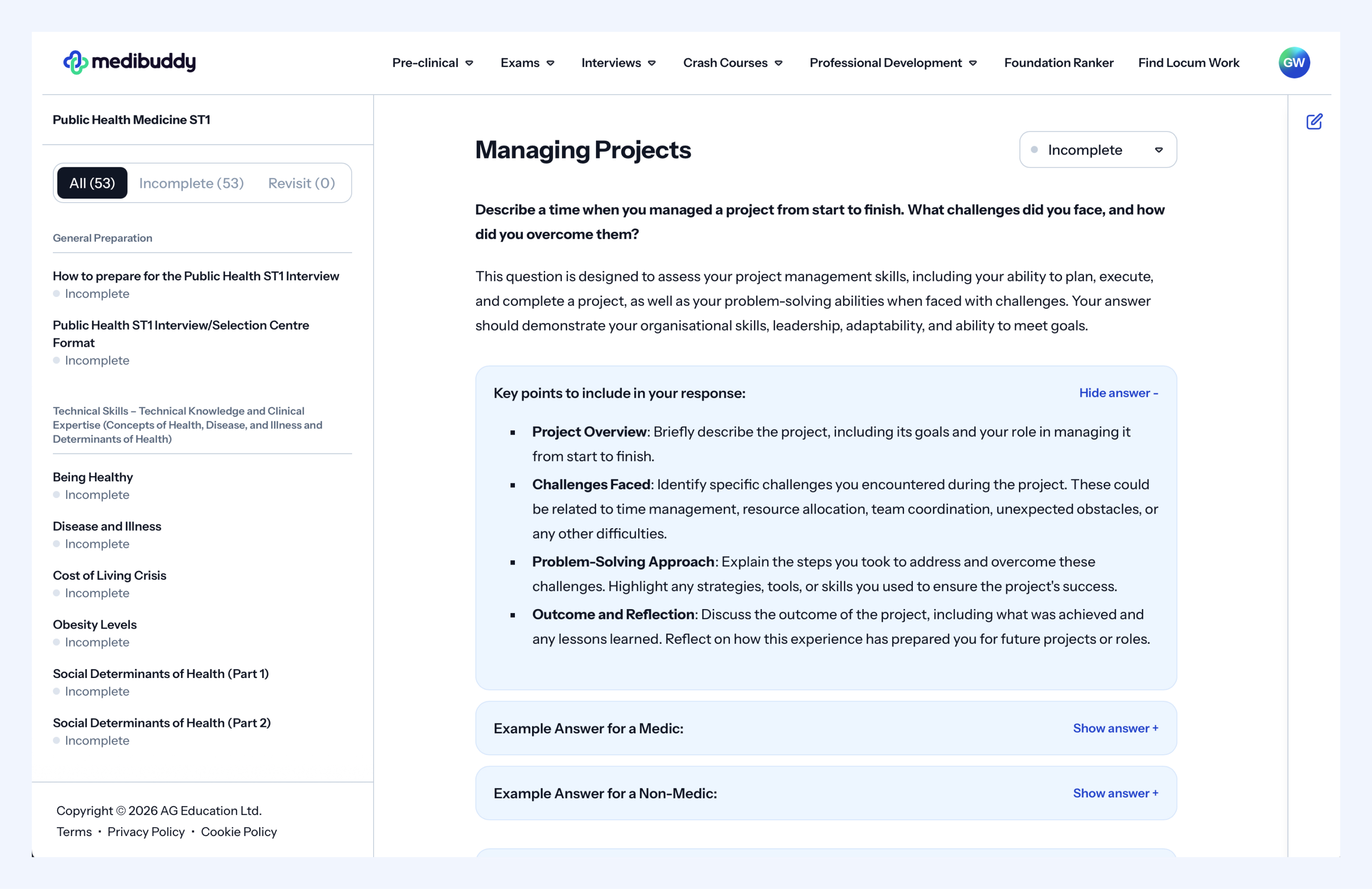Image resolution: width=1372 pixels, height=889 pixels.
Task: Select the All (53) filter
Action: [92, 183]
